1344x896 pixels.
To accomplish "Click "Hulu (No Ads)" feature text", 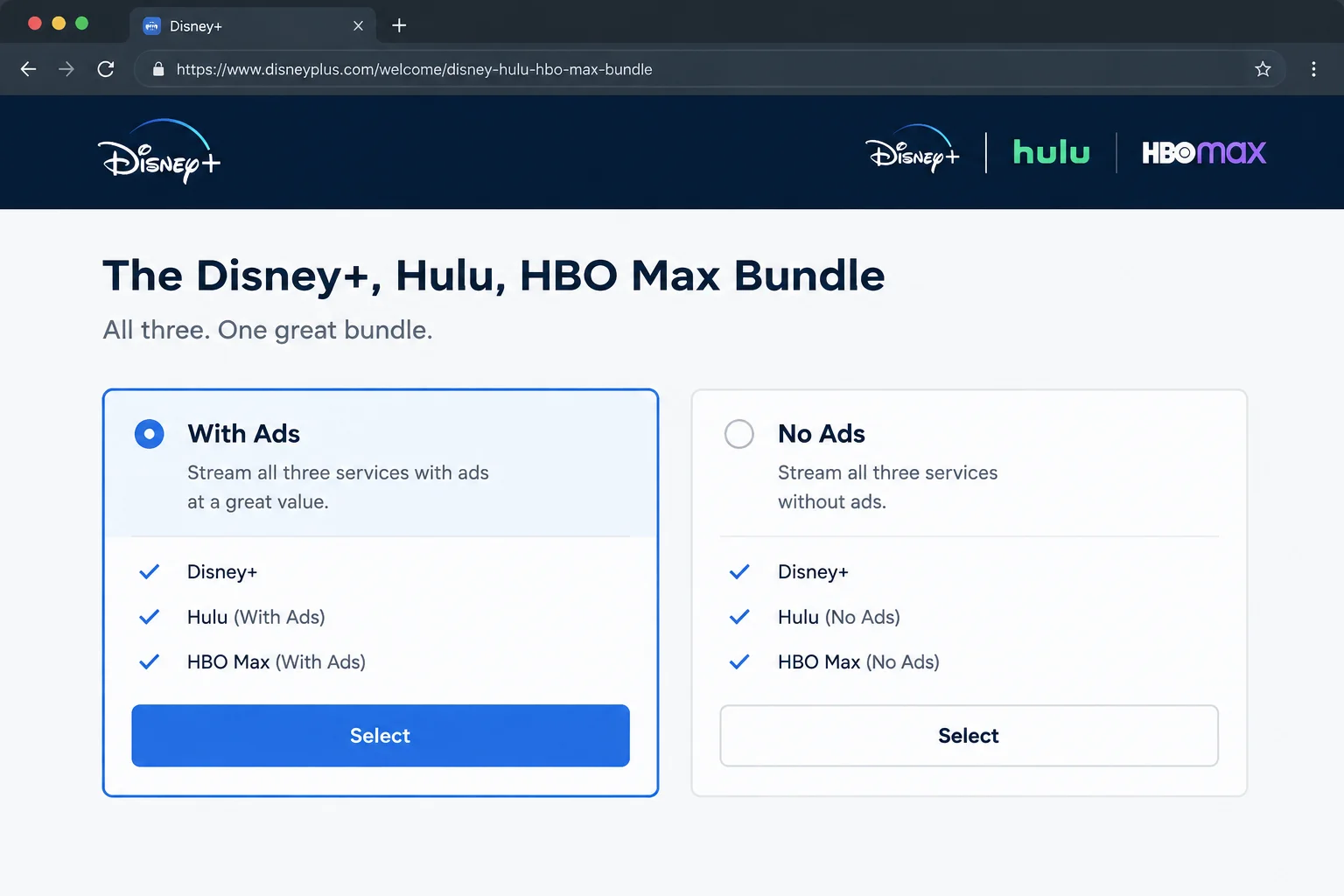I will [x=839, y=617].
